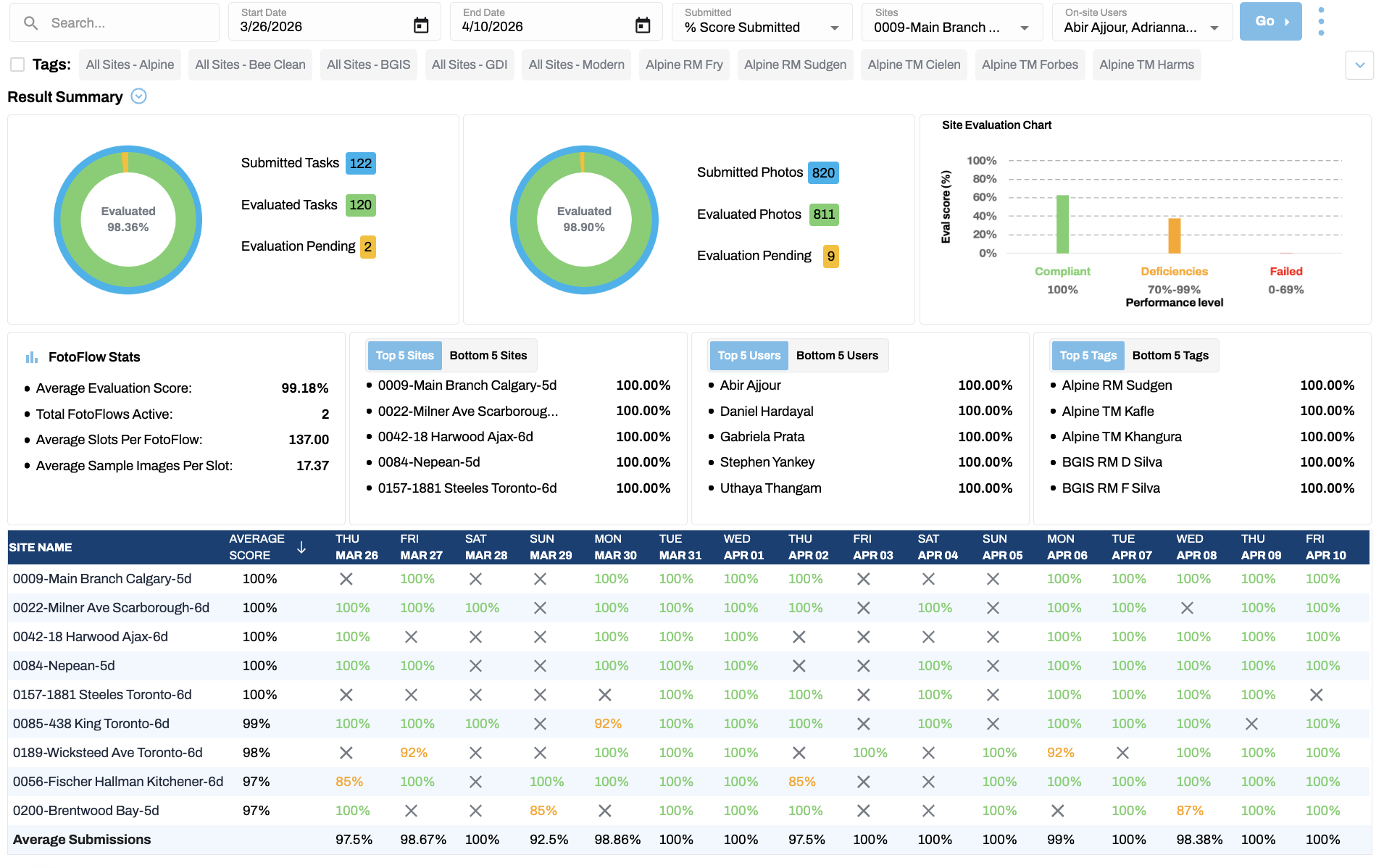Screen dimensions: 1384x868
Task: Open the vertical three-dot menu beside Go
Action: [x=1321, y=21]
